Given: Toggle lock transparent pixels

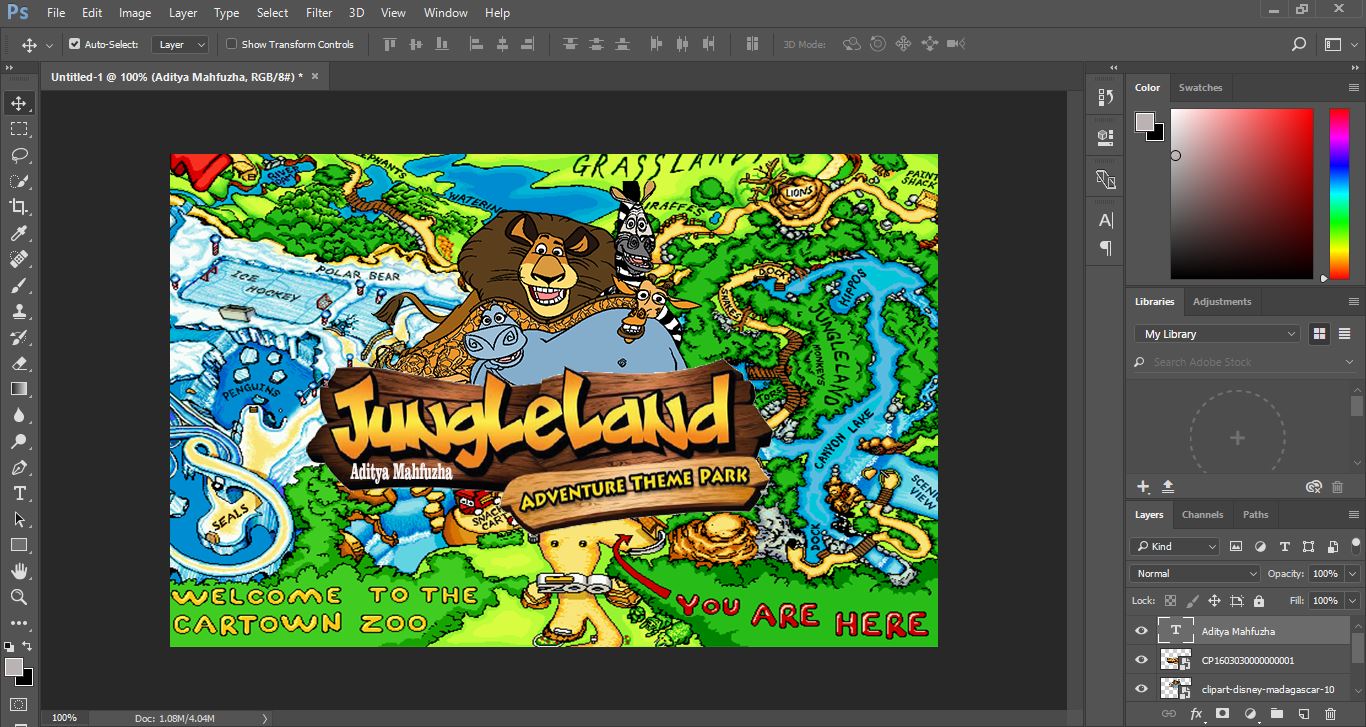Looking at the screenshot, I should tap(1170, 601).
